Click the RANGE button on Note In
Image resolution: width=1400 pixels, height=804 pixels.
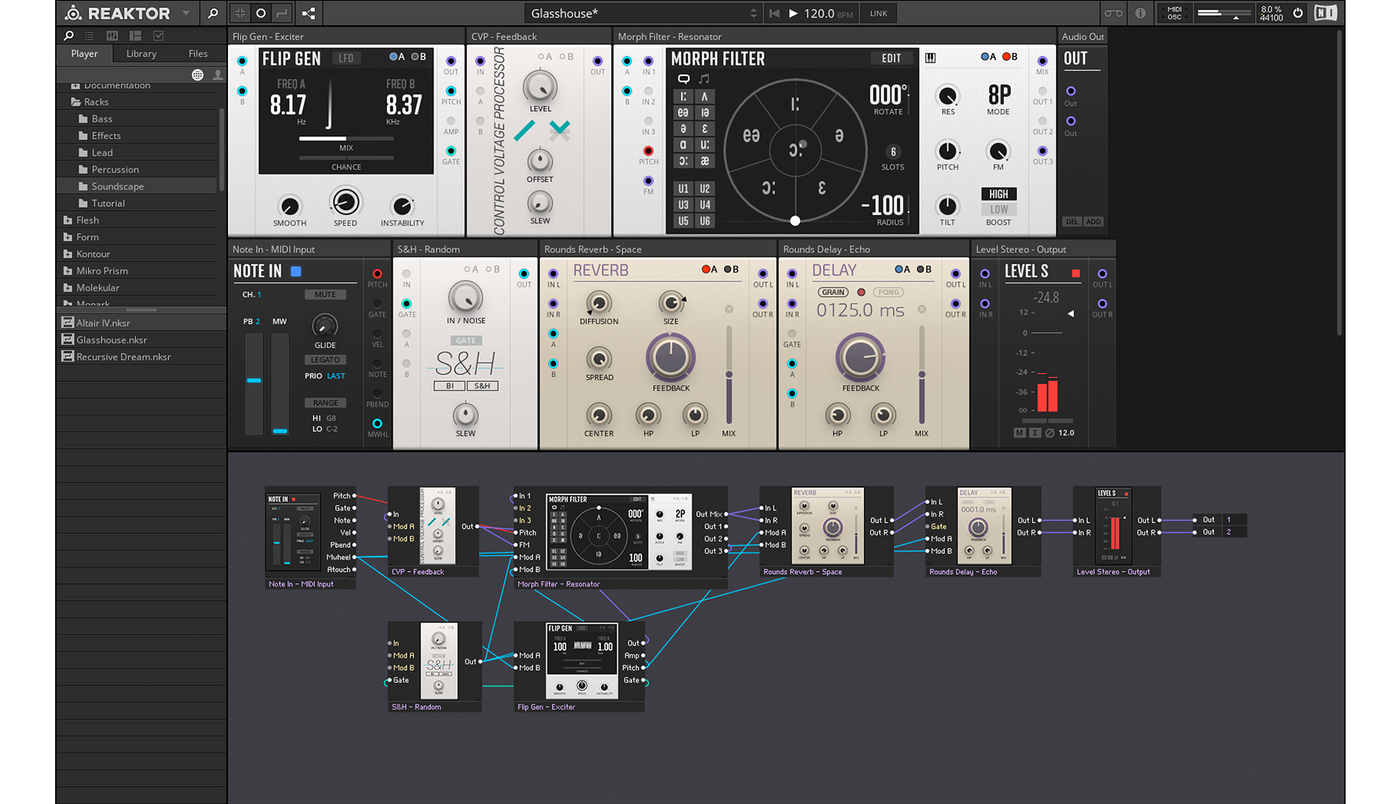(325, 403)
